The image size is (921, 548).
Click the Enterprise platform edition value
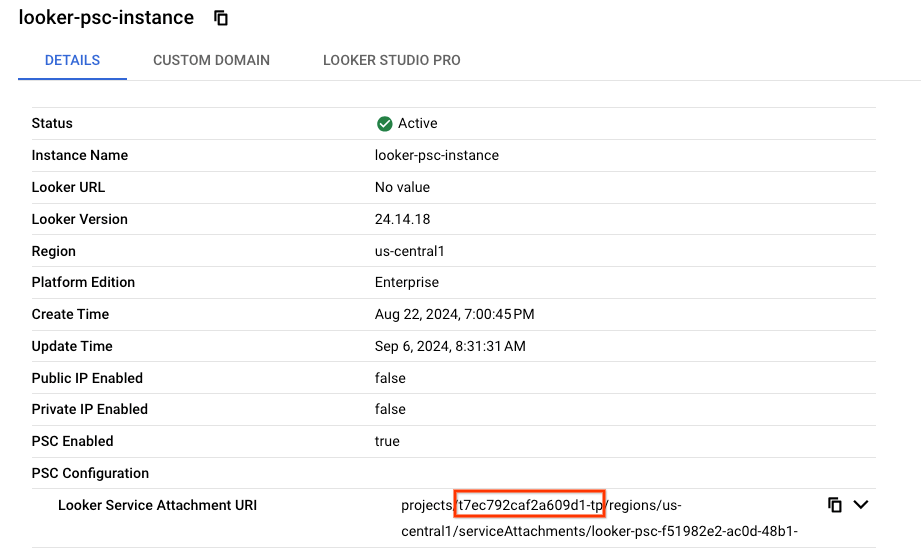pyautogui.click(x=406, y=282)
